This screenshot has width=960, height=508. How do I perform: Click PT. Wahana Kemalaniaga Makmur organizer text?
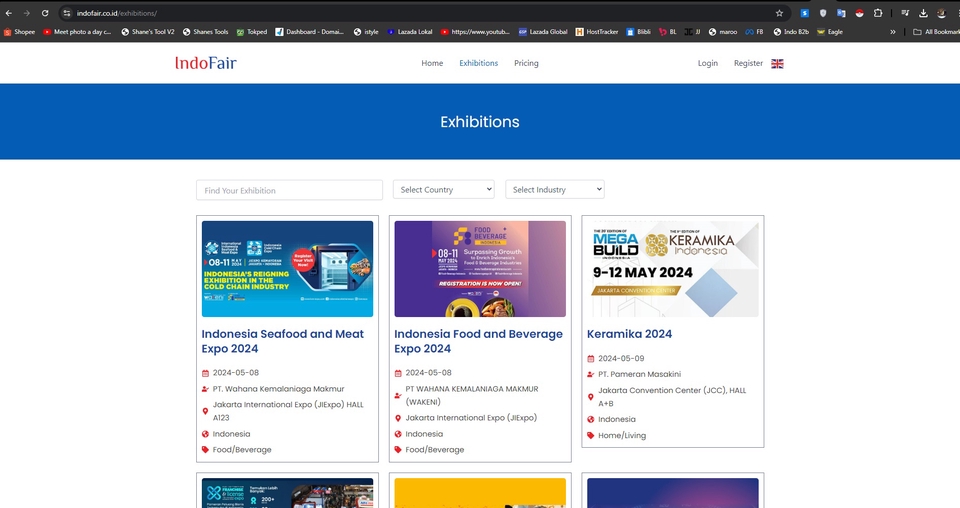coord(279,389)
